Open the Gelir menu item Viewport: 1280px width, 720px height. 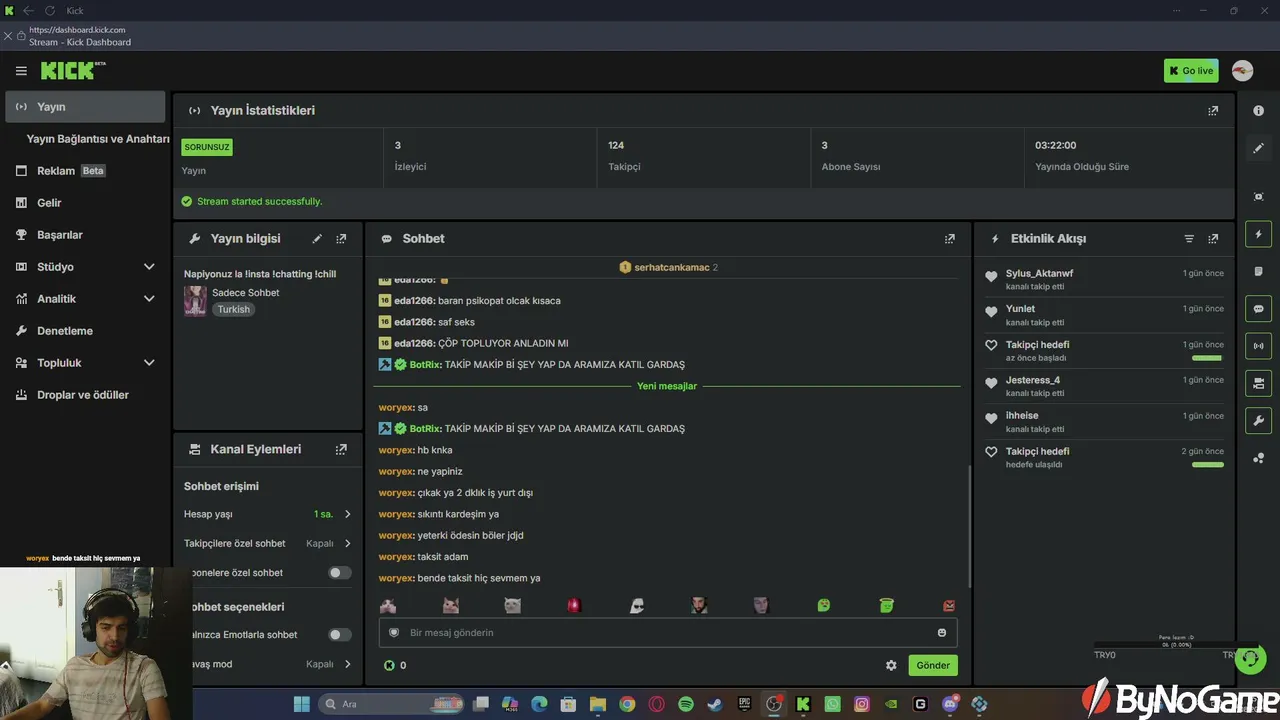pyautogui.click(x=85, y=203)
